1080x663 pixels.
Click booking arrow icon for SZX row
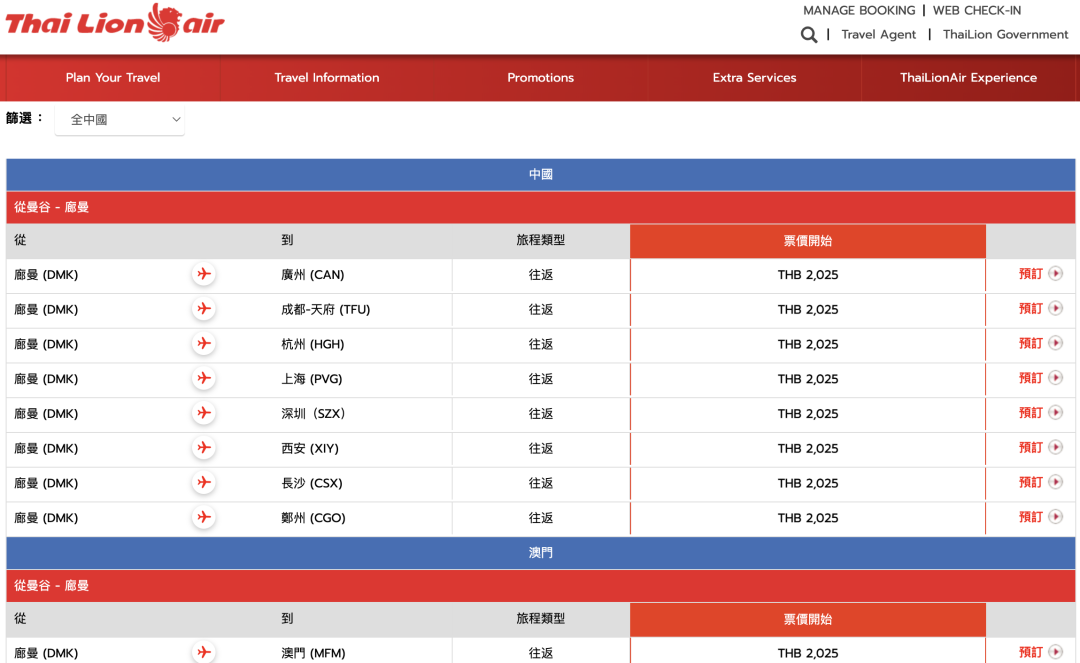click(1055, 412)
